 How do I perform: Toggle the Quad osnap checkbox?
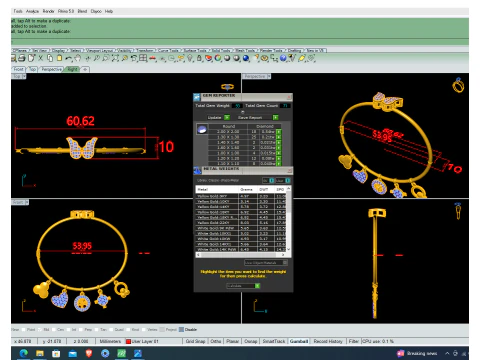click(x=111, y=330)
